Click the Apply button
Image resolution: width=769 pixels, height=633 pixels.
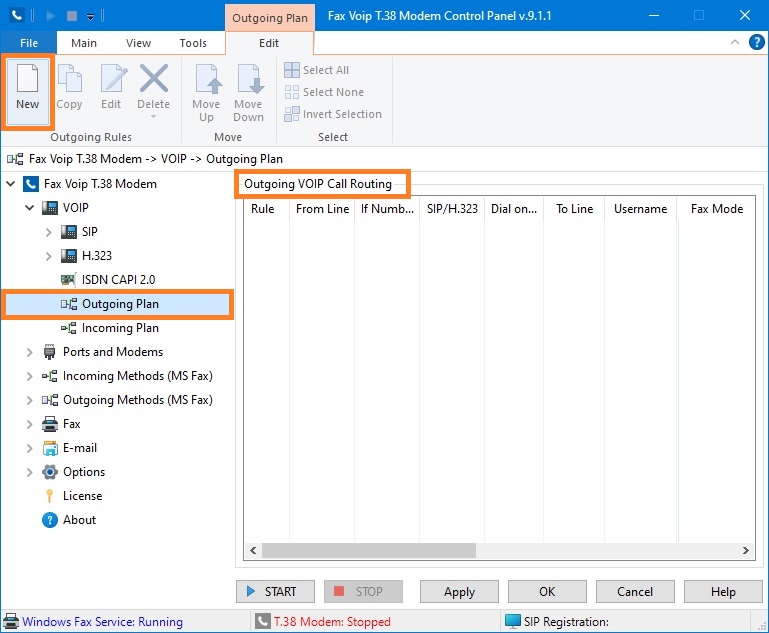click(459, 591)
